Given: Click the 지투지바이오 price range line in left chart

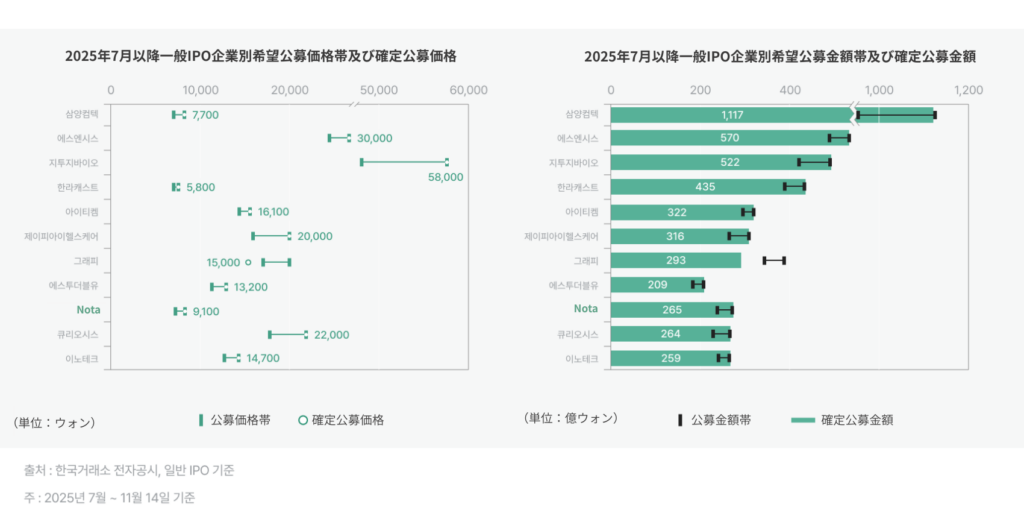Looking at the screenshot, I should coord(404,162).
